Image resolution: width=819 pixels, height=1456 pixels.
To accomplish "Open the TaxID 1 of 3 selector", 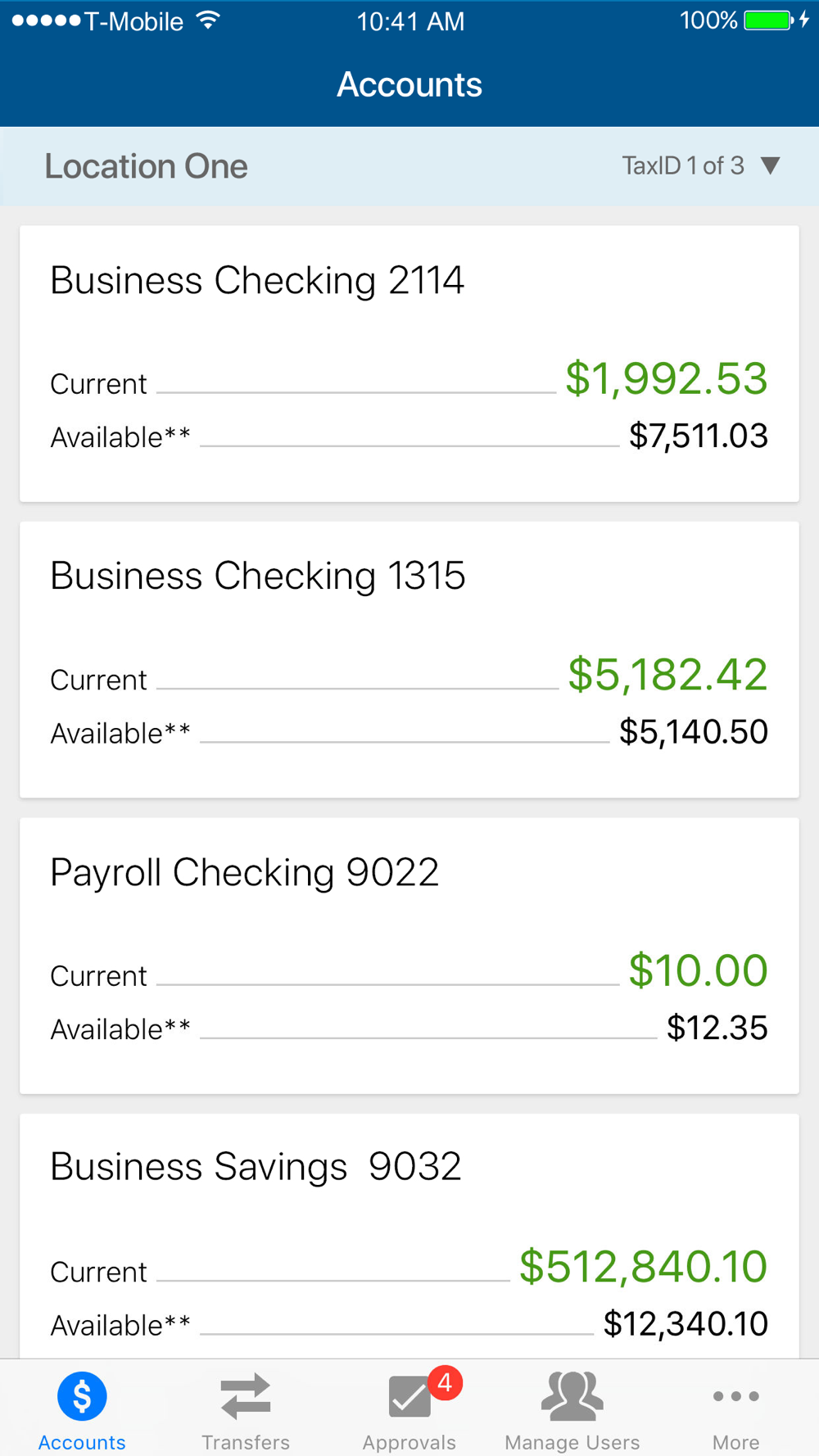I will point(683,166).
